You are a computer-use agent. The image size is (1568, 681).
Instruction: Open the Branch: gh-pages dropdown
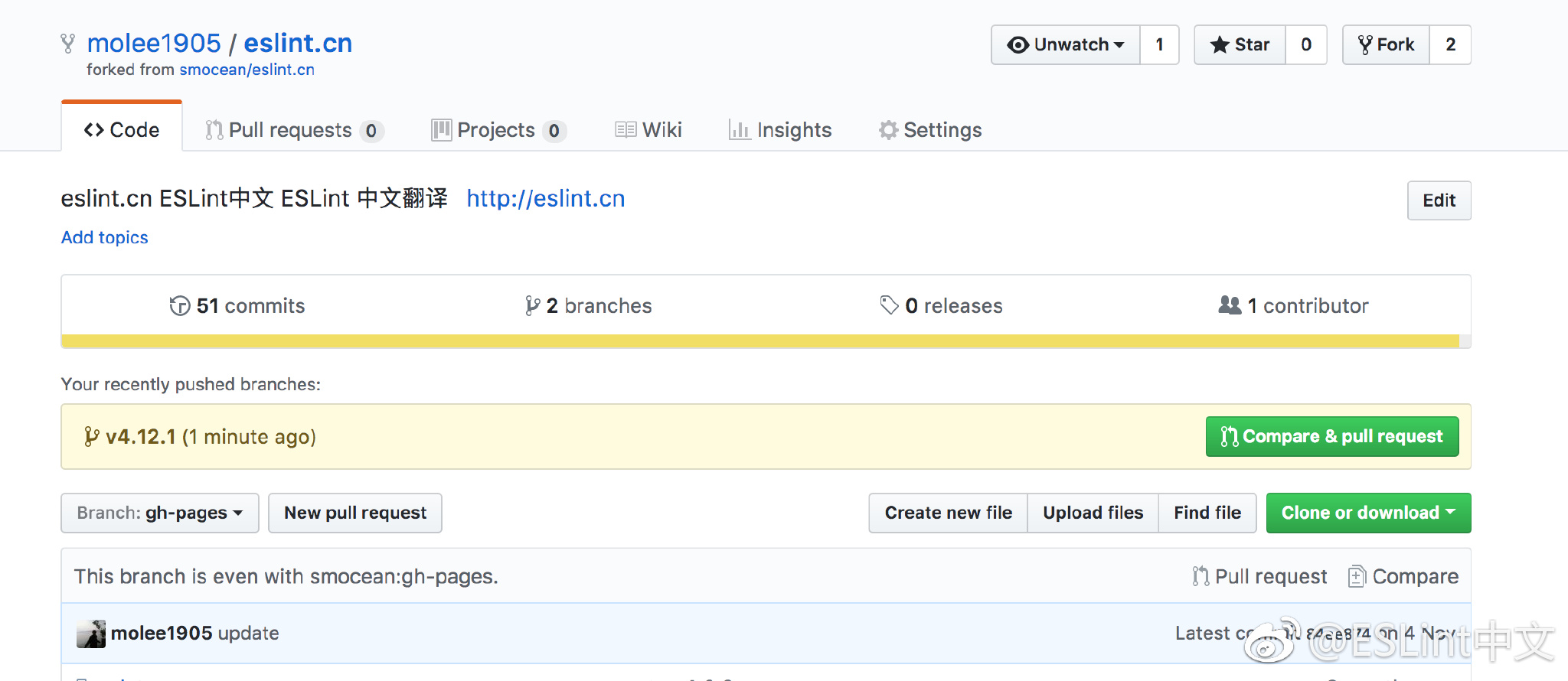pos(160,513)
